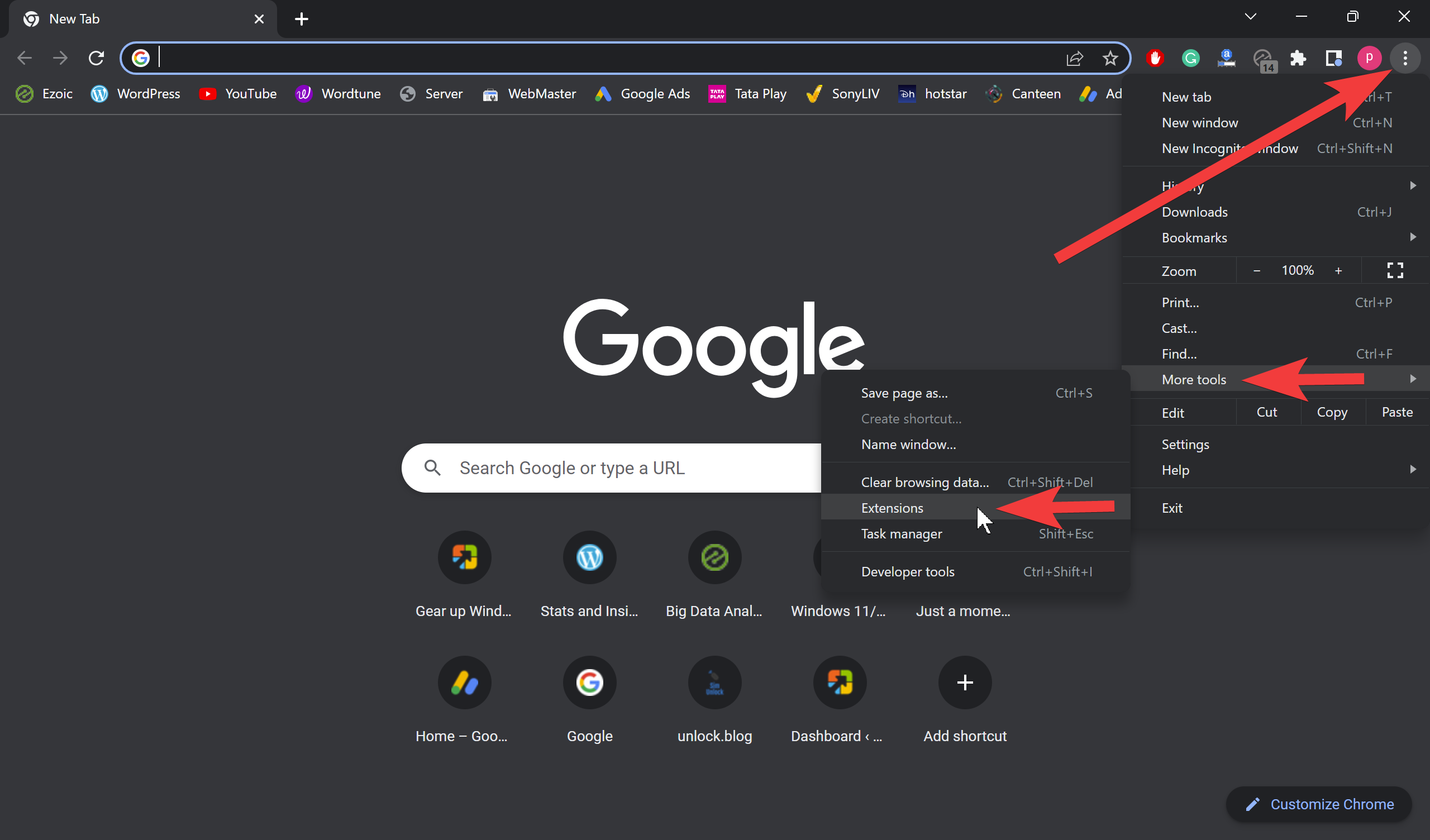Bookmark this tab with the star icon

pyautogui.click(x=1110, y=58)
